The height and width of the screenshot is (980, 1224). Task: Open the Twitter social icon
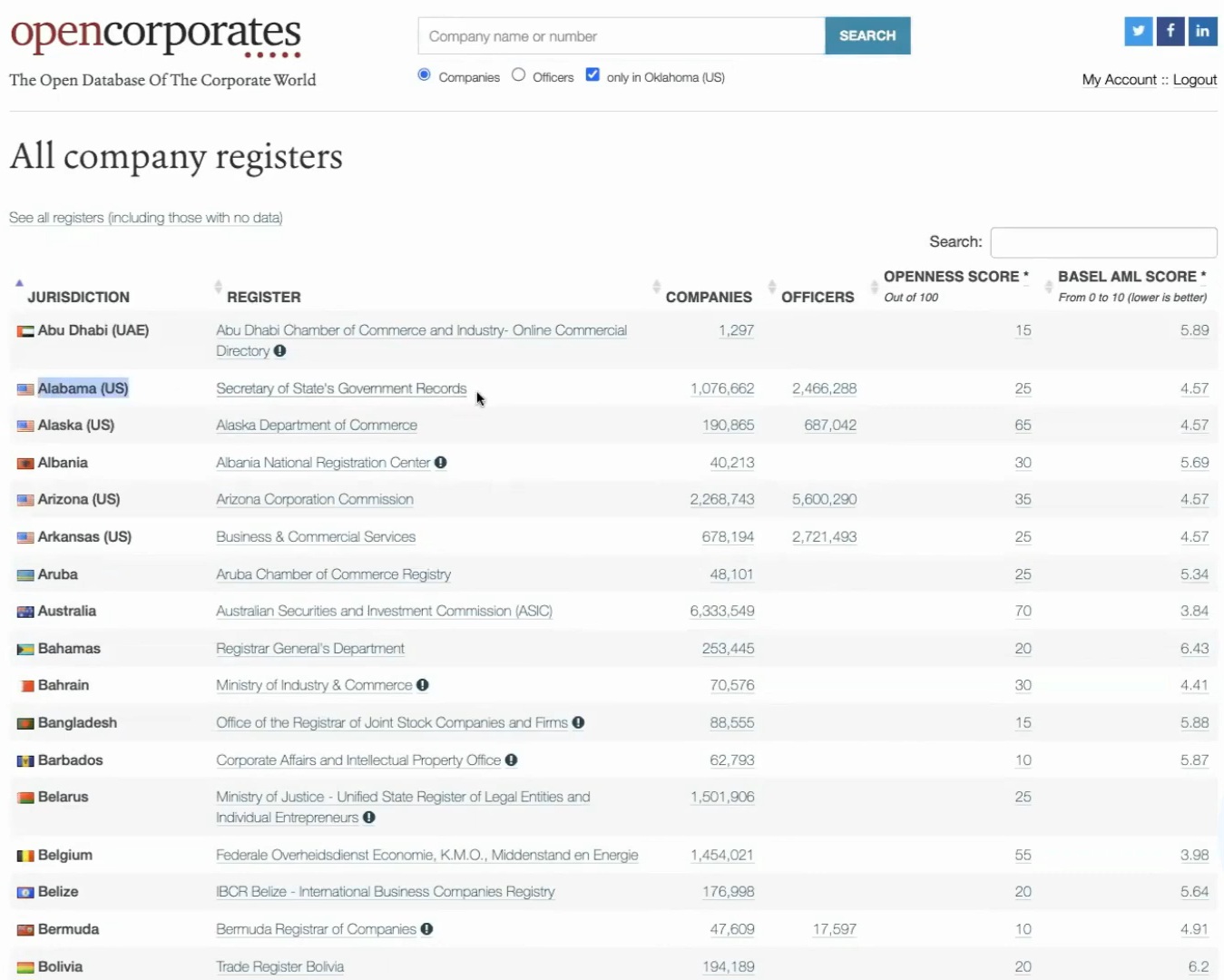1138,31
